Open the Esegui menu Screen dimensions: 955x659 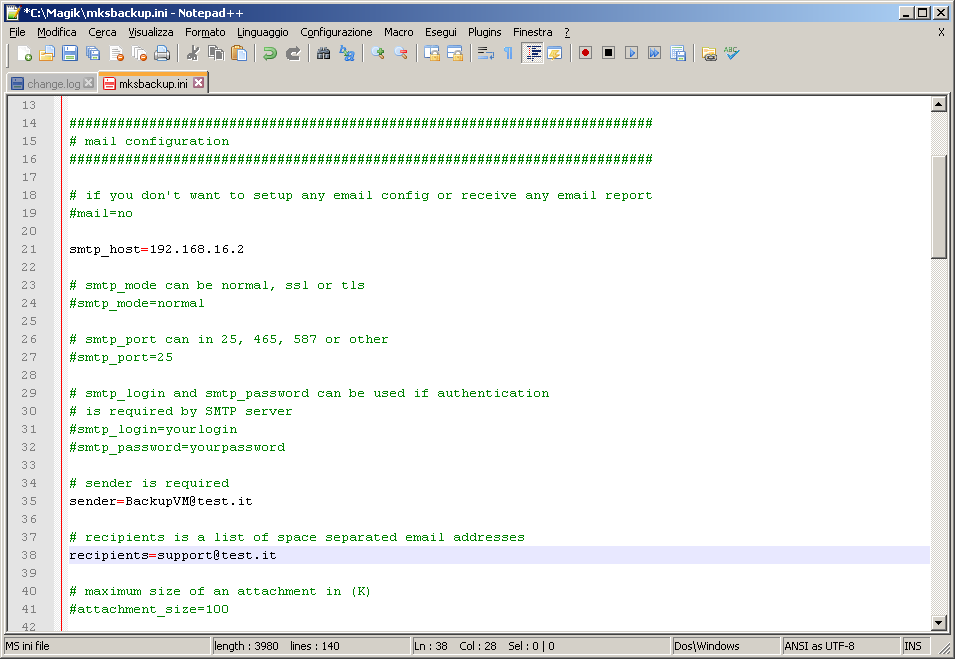pos(440,32)
